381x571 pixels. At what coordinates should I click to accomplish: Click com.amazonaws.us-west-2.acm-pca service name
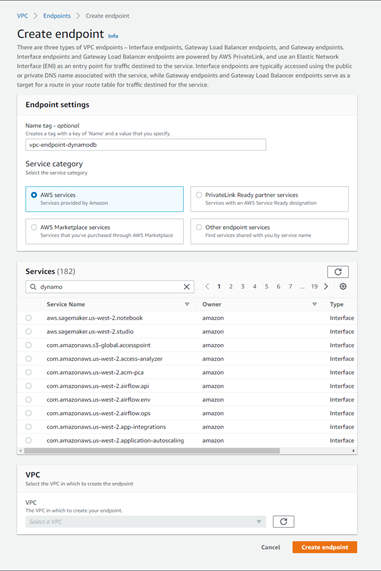[x=95, y=372]
